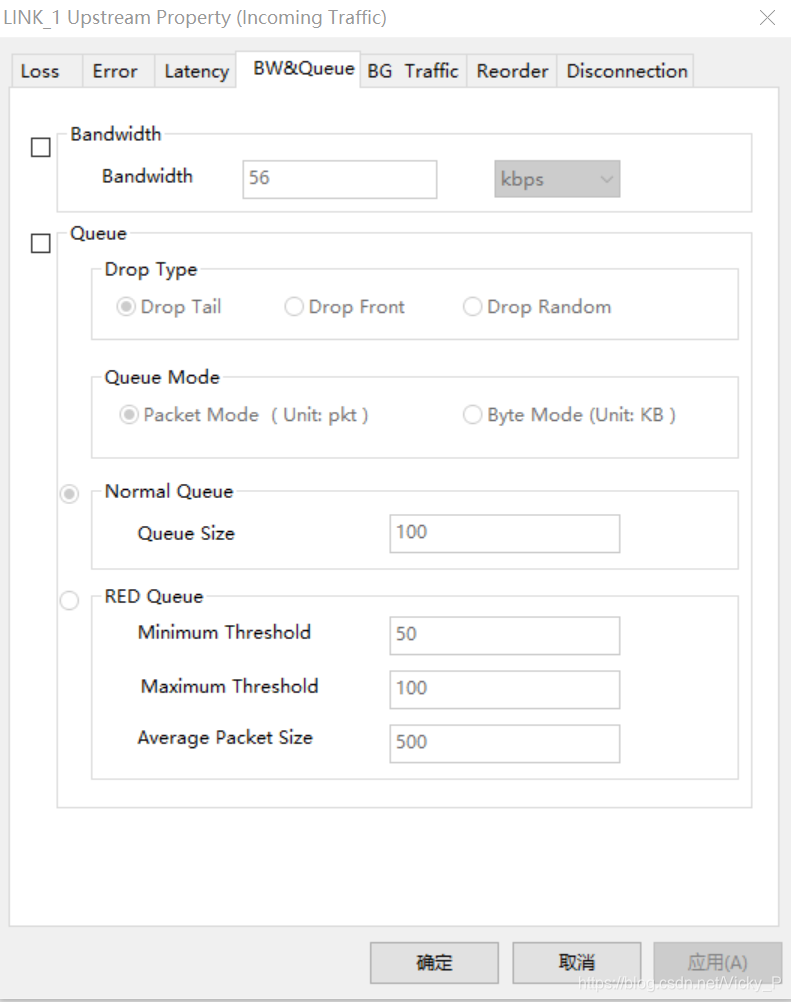
Task: Click the Minimum Threshold label
Action: coord(224,632)
